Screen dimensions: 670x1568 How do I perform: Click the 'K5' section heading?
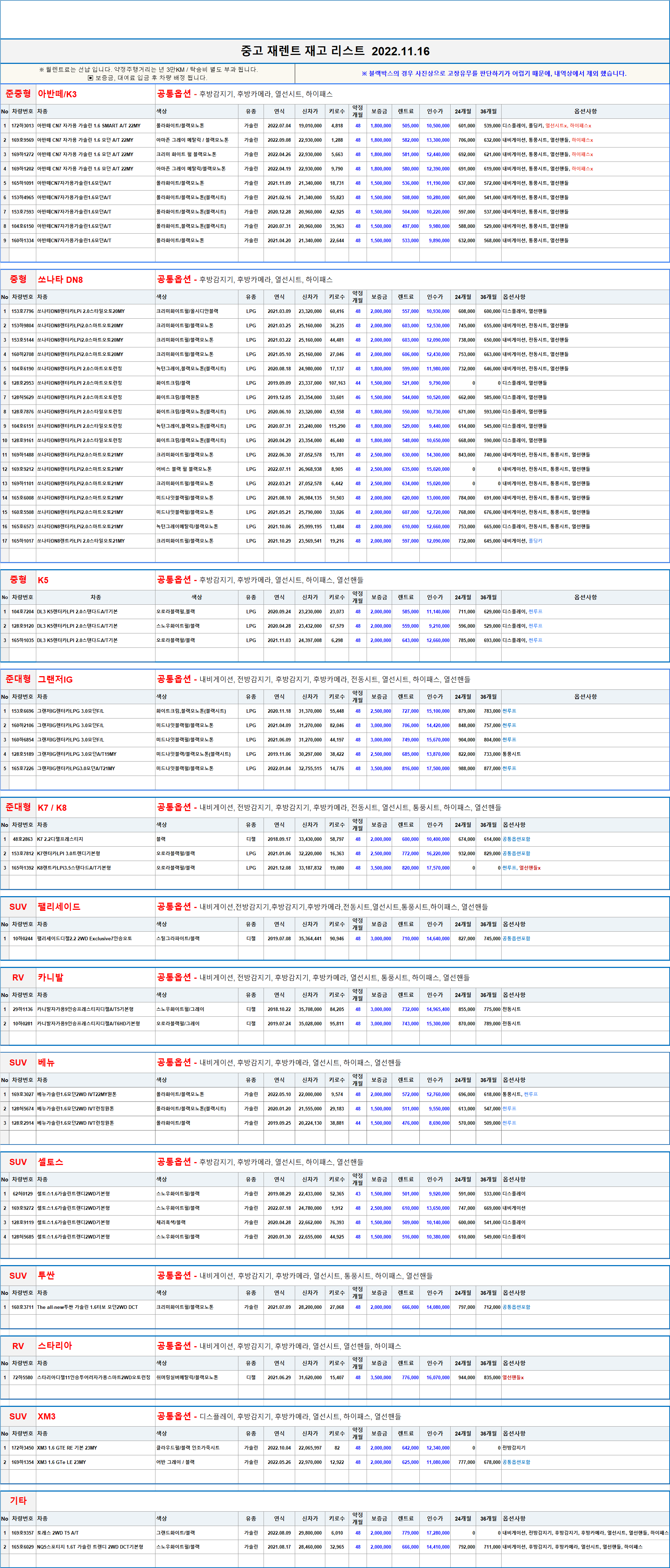tap(43, 580)
